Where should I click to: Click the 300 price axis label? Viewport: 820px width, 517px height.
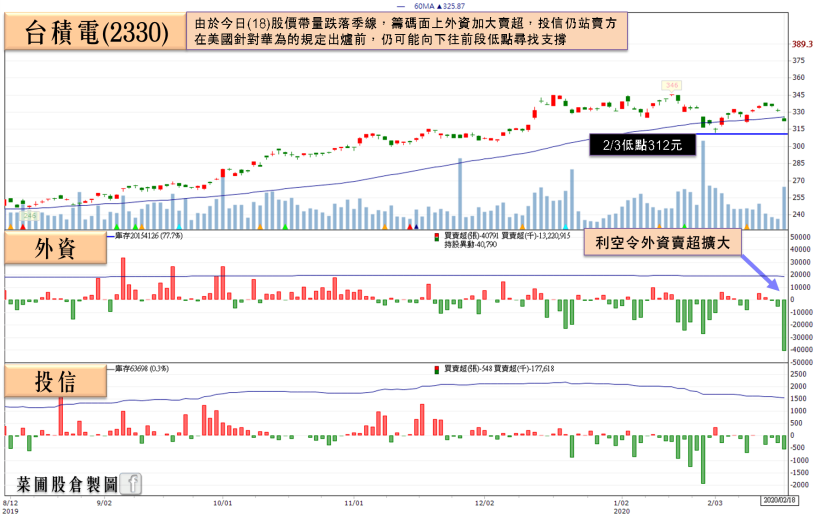coord(799,146)
